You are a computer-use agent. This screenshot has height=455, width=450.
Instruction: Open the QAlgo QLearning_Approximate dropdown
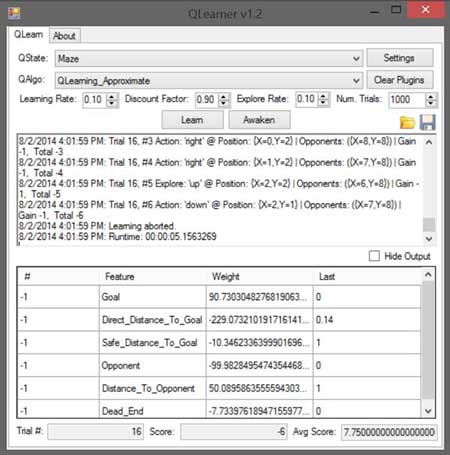pyautogui.click(x=209, y=81)
